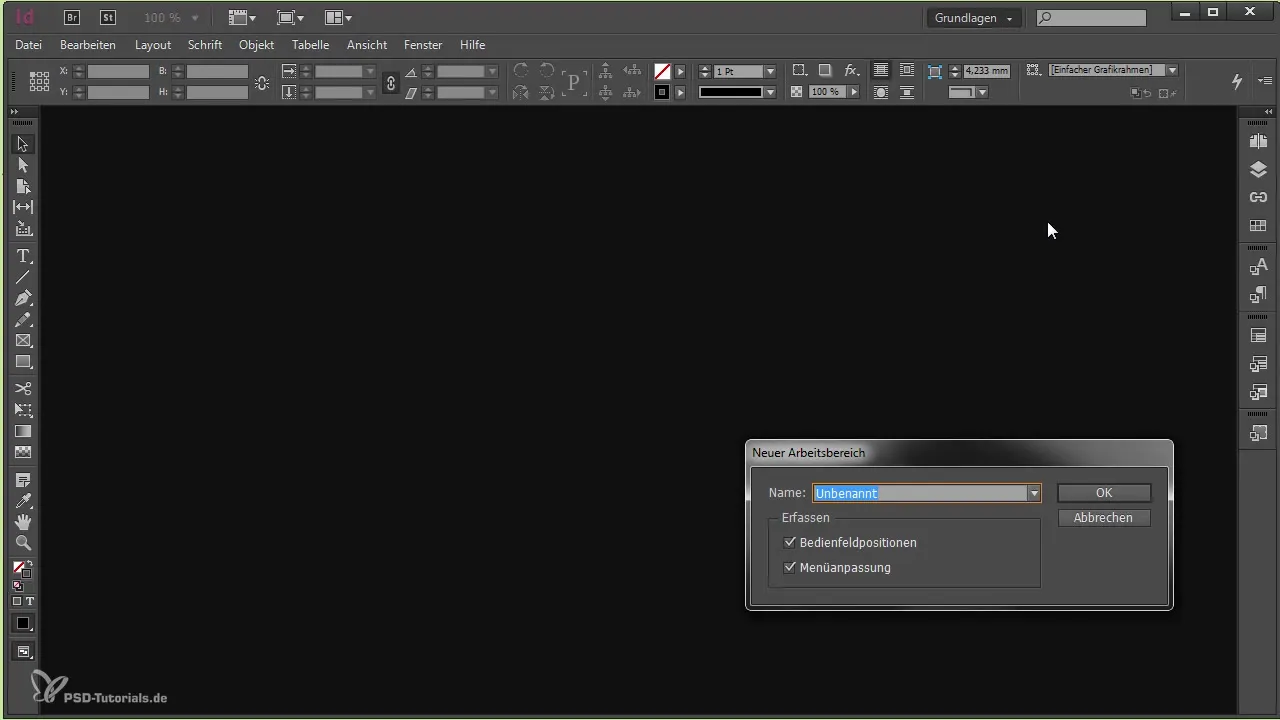The image size is (1280, 720).
Task: Open the Fenster menu
Action: [423, 45]
